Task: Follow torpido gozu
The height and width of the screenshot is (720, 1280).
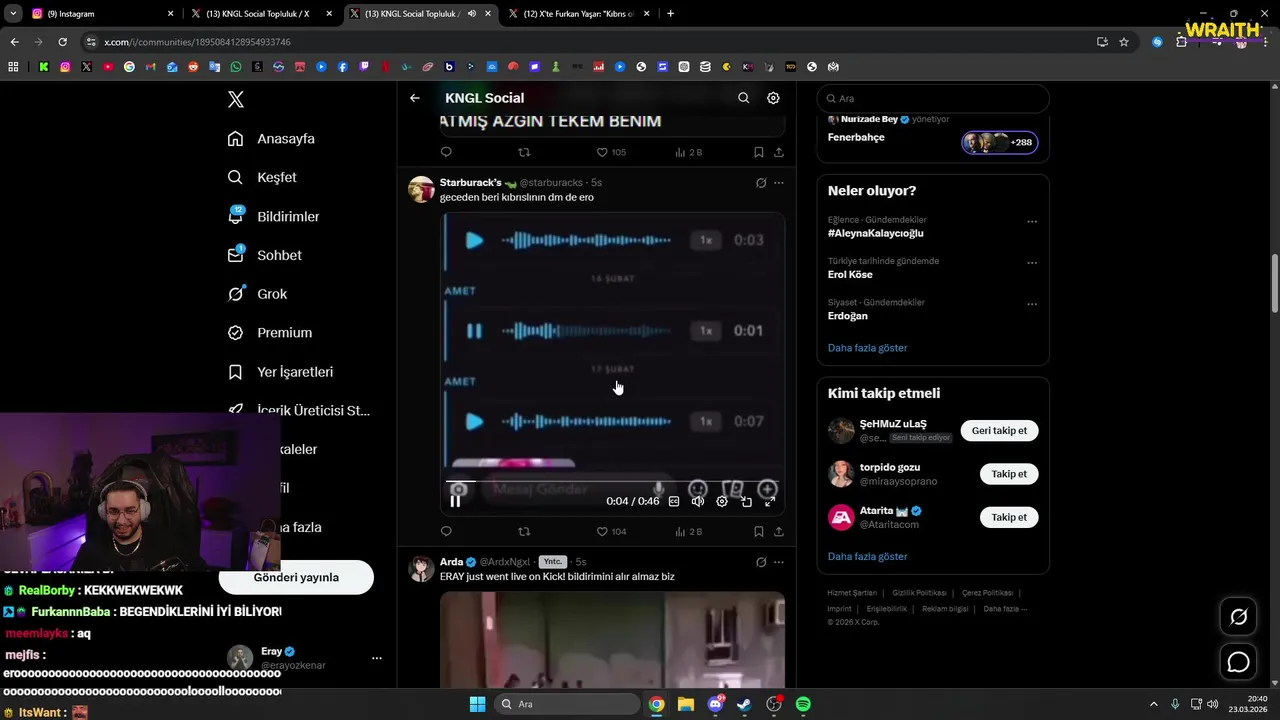Action: point(1009,474)
